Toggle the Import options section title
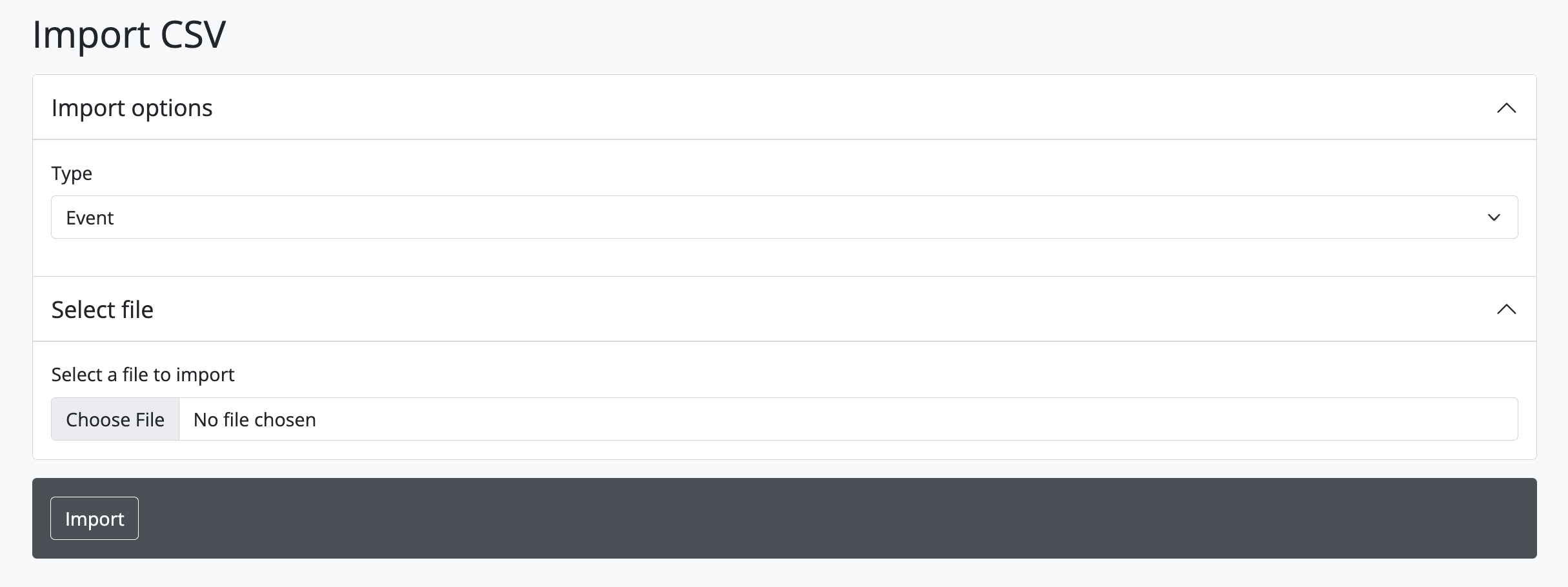Viewport: 1568px width, 587px height. 132,108
